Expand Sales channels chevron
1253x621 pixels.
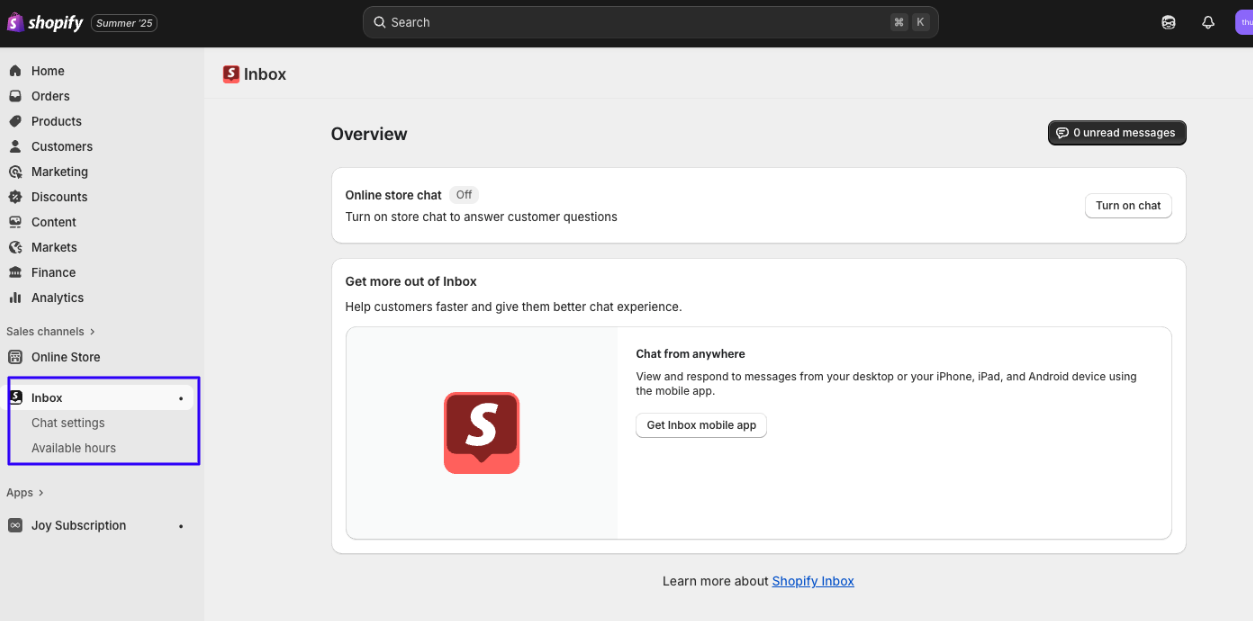tap(93, 331)
